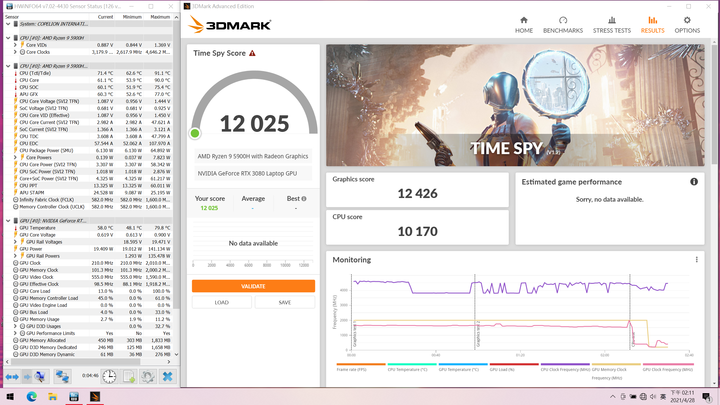Expand the Core Clocks sensor row
The image size is (720, 405).
coord(15,52)
